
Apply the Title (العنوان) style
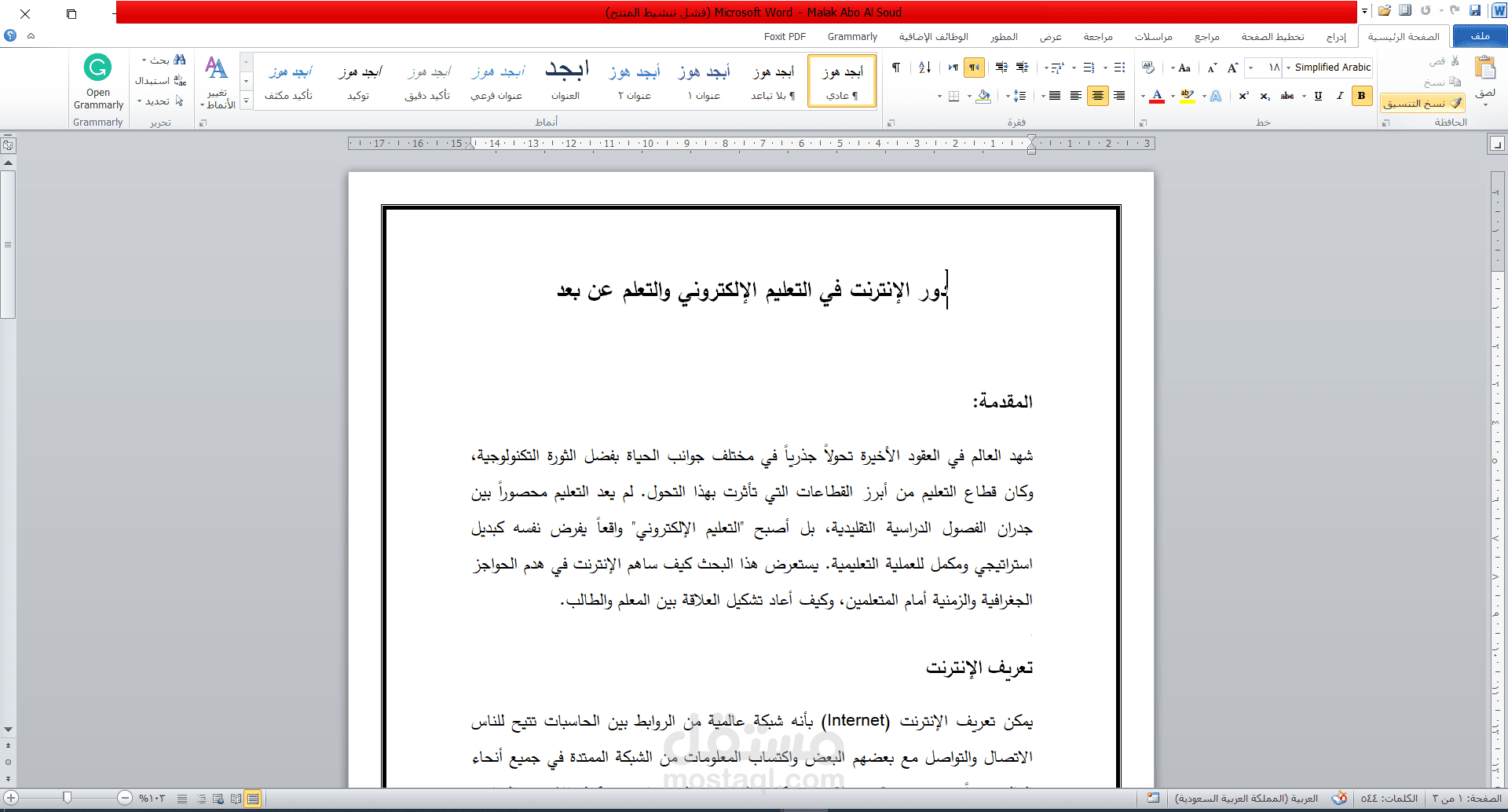(565, 82)
